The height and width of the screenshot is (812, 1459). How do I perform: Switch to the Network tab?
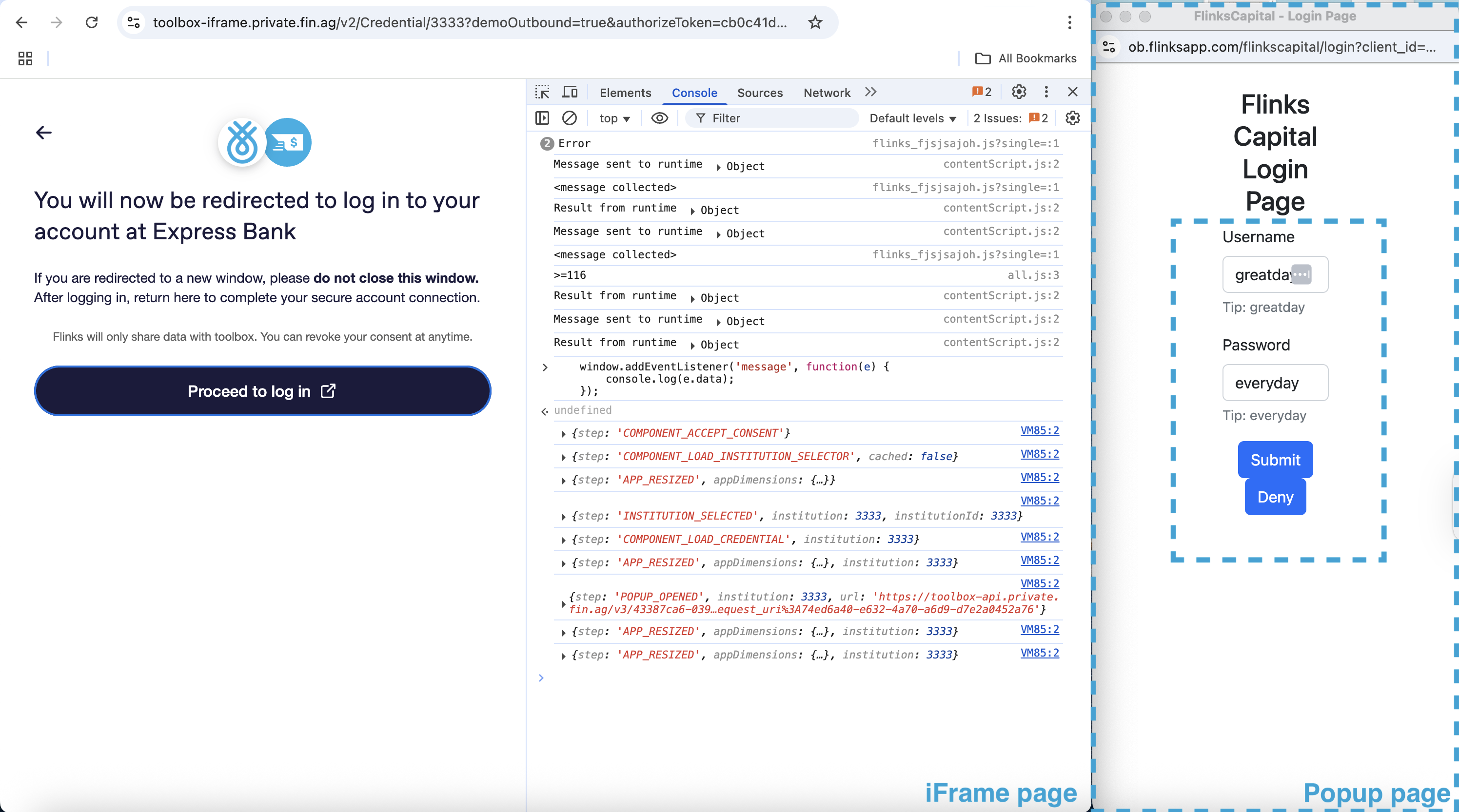(x=827, y=93)
